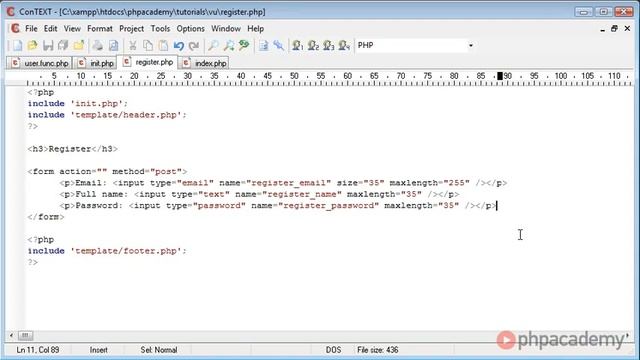Click the Open file folder icon
The width and height of the screenshot is (640, 360).
pos(32,45)
